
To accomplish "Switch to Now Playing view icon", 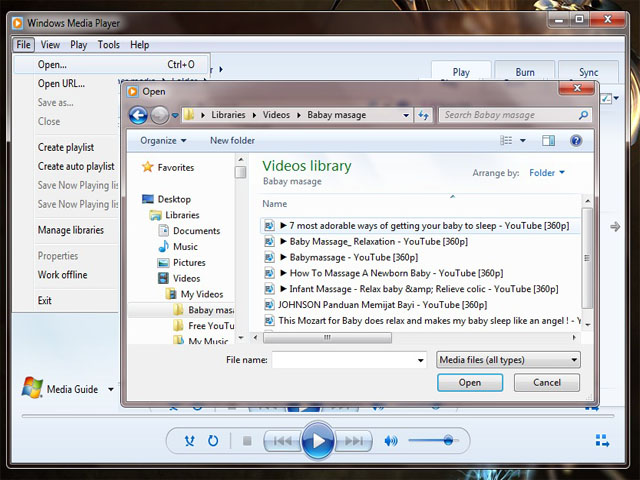I will pyautogui.click(x=602, y=441).
